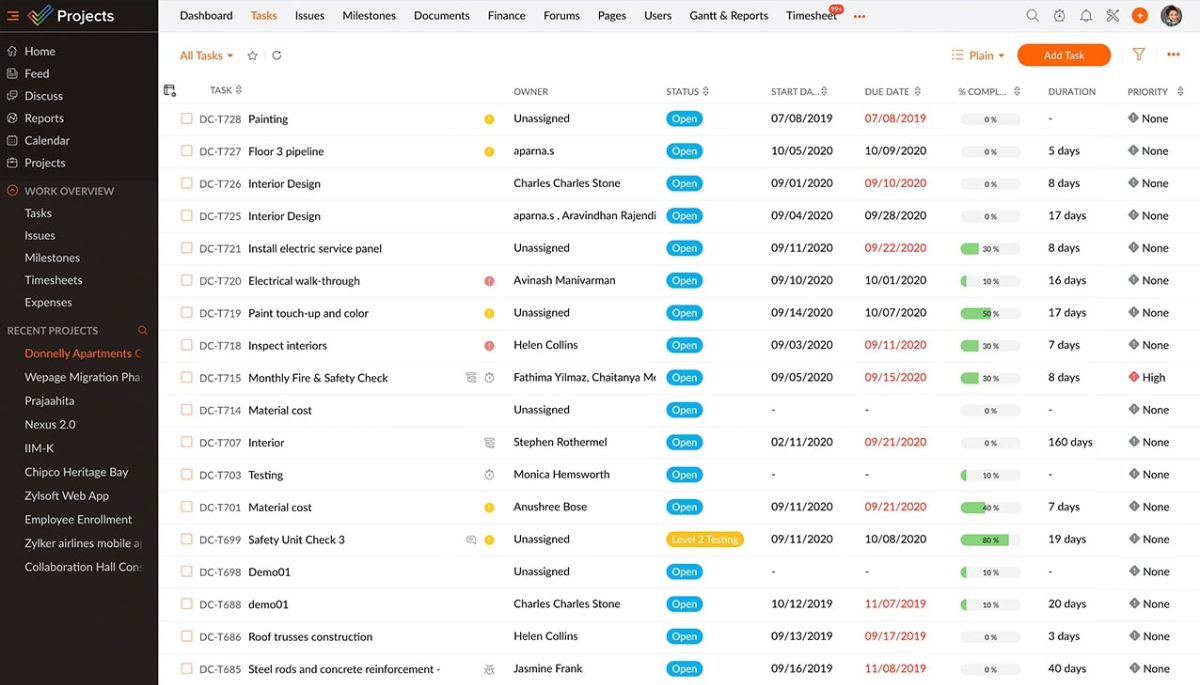
Task: Click bug icon on Steel rods task row
Action: point(489,669)
